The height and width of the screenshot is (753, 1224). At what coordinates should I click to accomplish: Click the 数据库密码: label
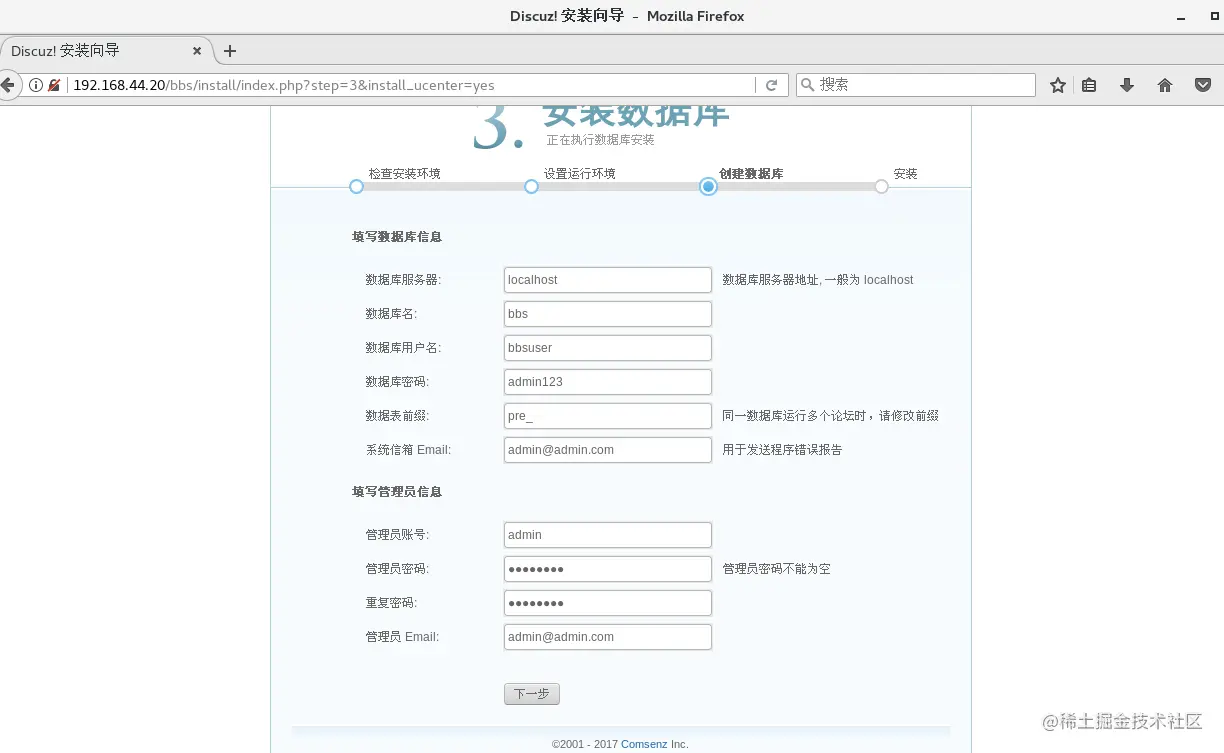pyautogui.click(x=397, y=382)
